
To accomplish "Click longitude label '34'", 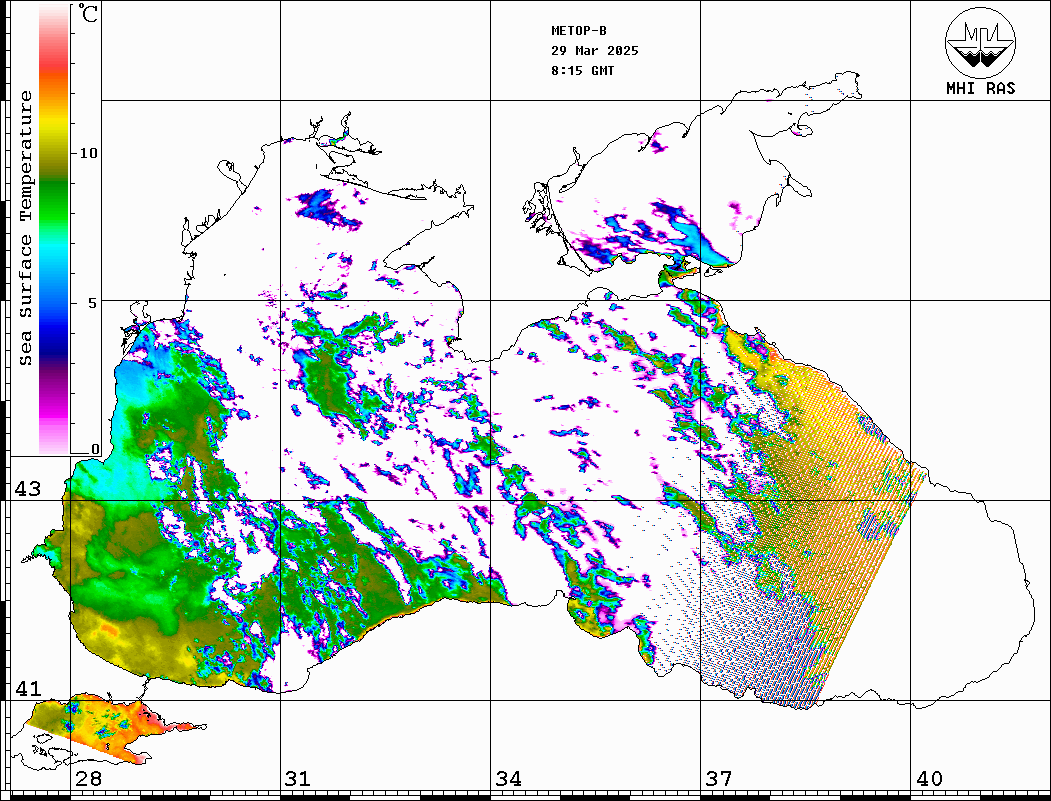I will click(508, 778).
